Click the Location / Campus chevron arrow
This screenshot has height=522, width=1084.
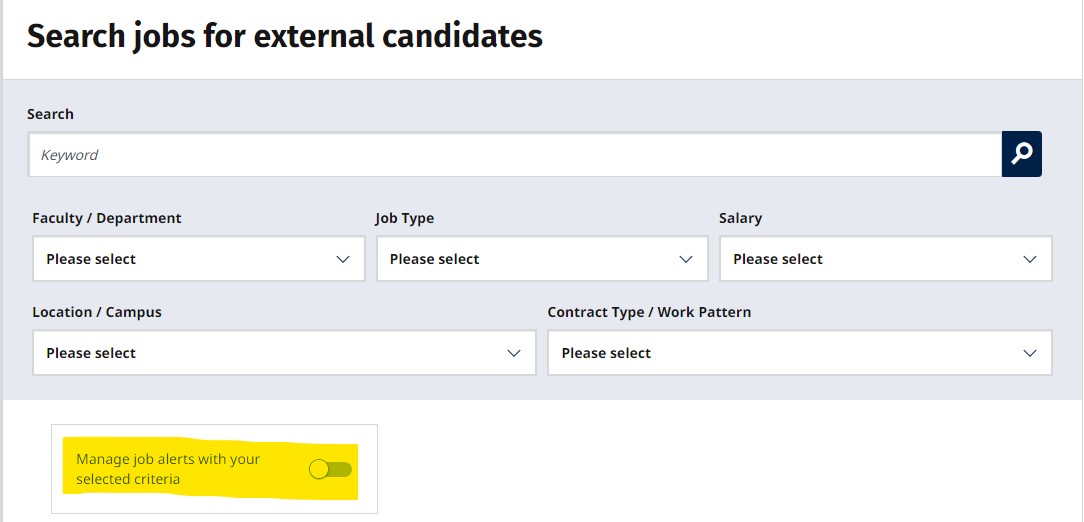[x=514, y=353]
